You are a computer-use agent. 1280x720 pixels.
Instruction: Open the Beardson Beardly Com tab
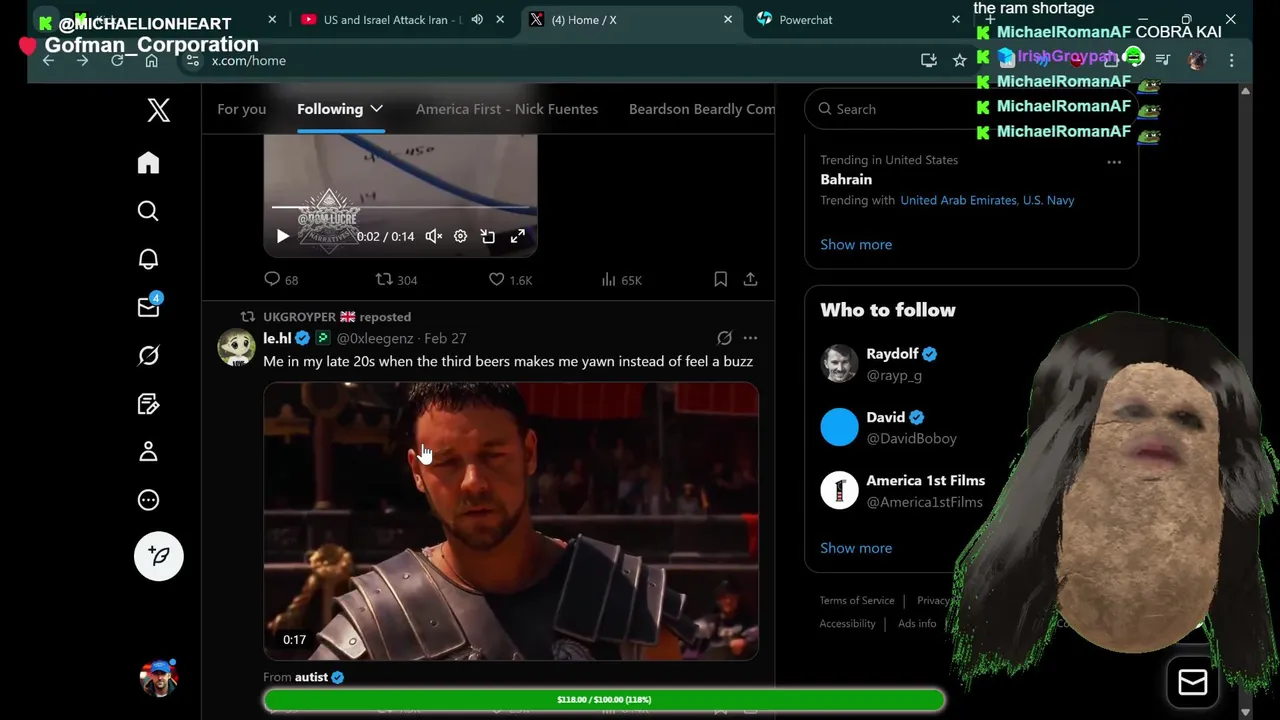(x=702, y=109)
